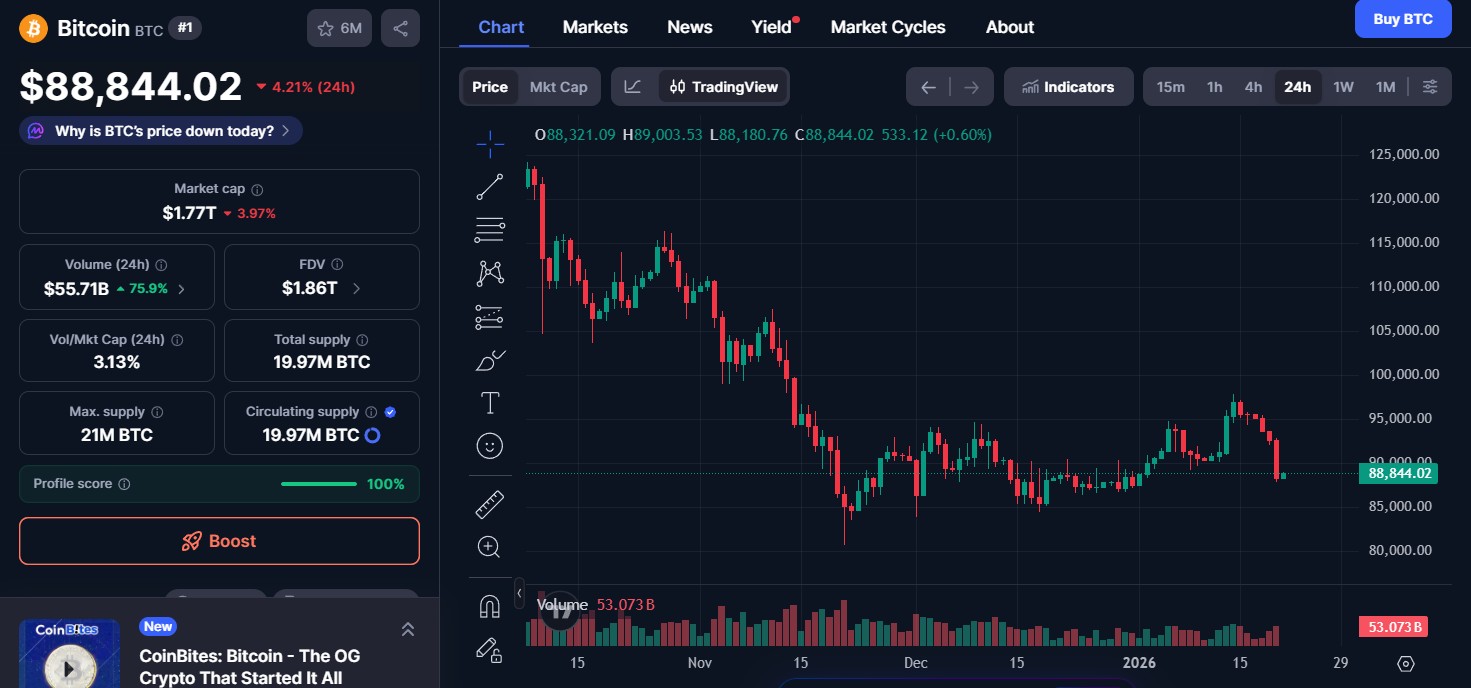Viewport: 1471px width, 688px height.
Task: Open the emoji sticker tool
Action: click(x=489, y=446)
